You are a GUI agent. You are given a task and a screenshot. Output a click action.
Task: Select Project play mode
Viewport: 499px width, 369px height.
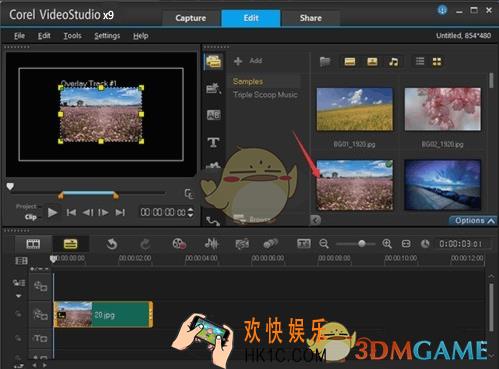click(x=27, y=206)
